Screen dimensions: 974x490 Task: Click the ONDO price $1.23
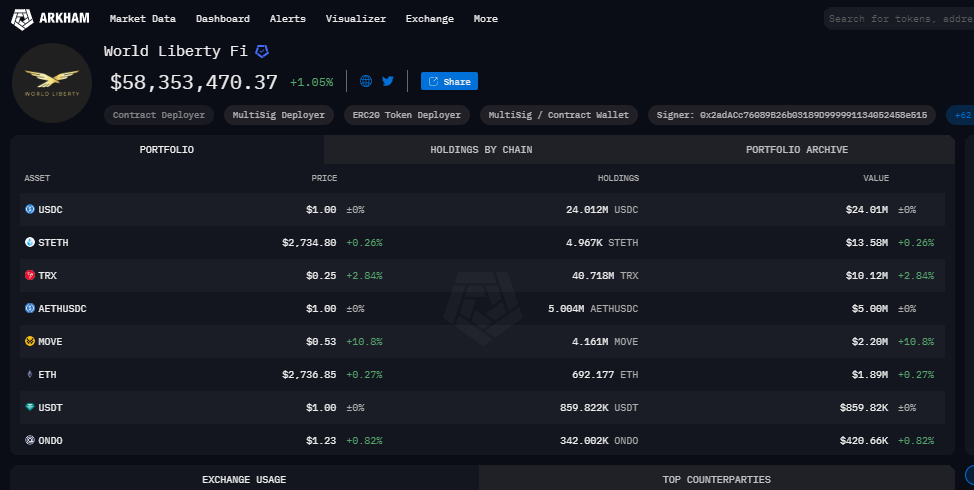[321, 440]
